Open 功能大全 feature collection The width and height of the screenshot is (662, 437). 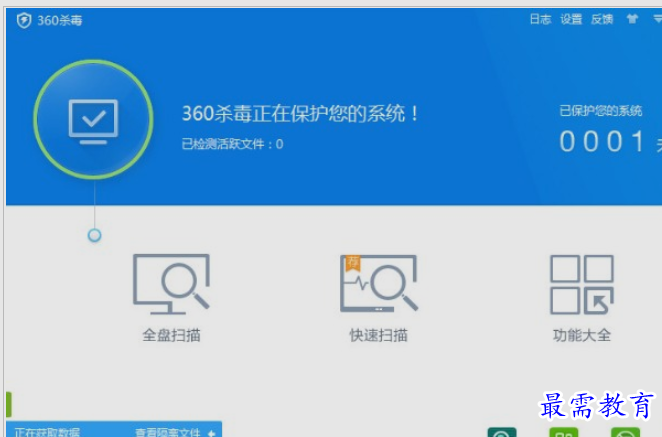[x=582, y=298]
